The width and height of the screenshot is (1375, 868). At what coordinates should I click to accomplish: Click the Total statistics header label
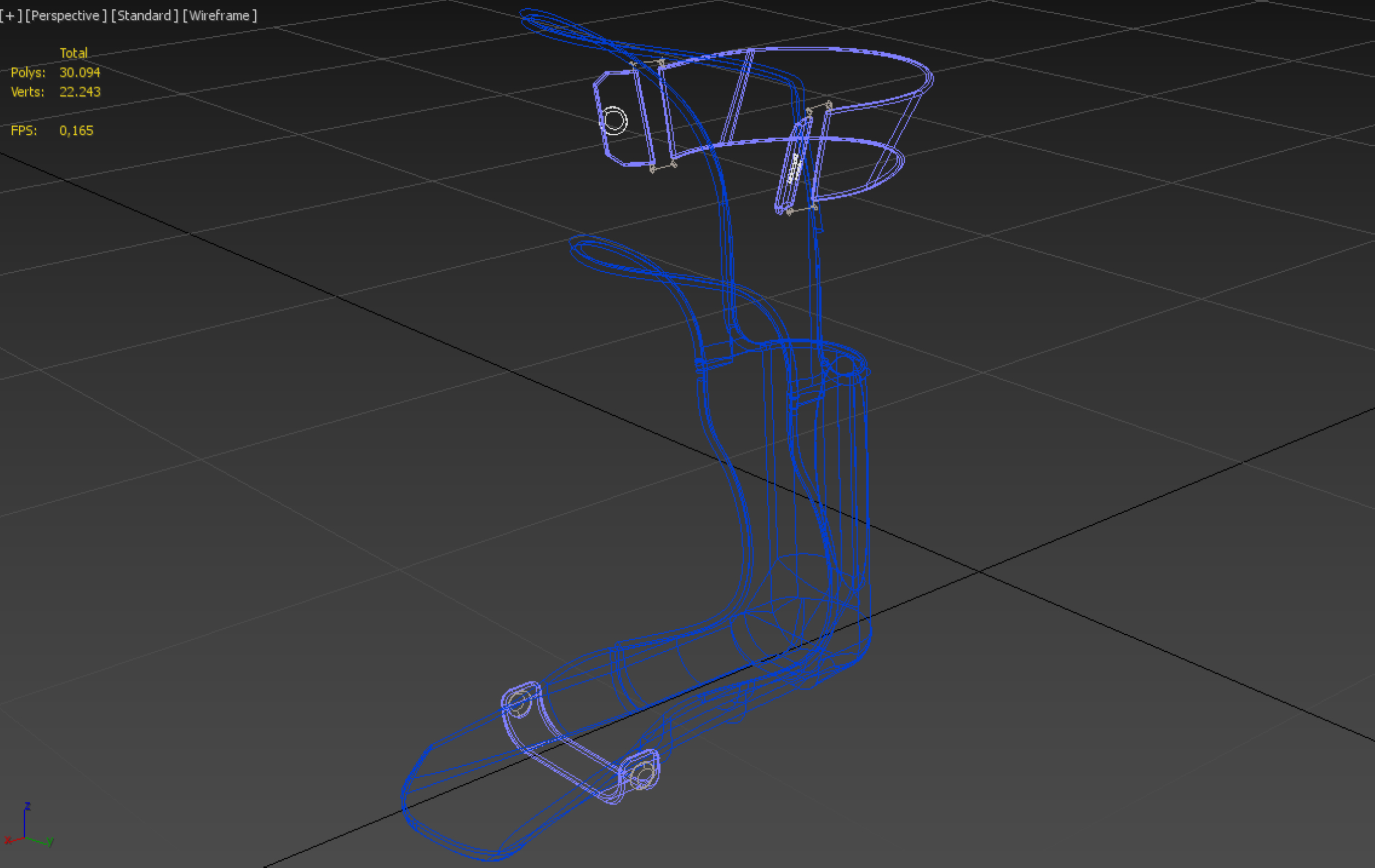click(x=73, y=53)
